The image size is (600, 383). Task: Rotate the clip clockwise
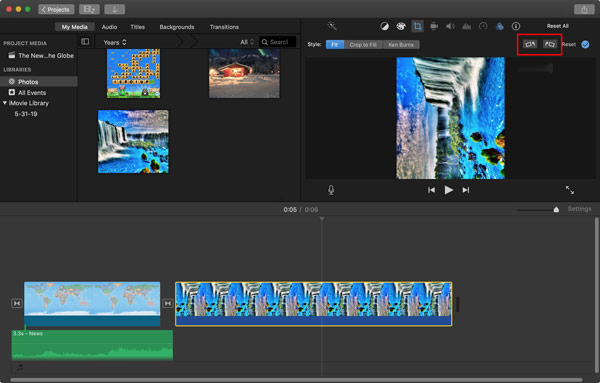tap(550, 44)
